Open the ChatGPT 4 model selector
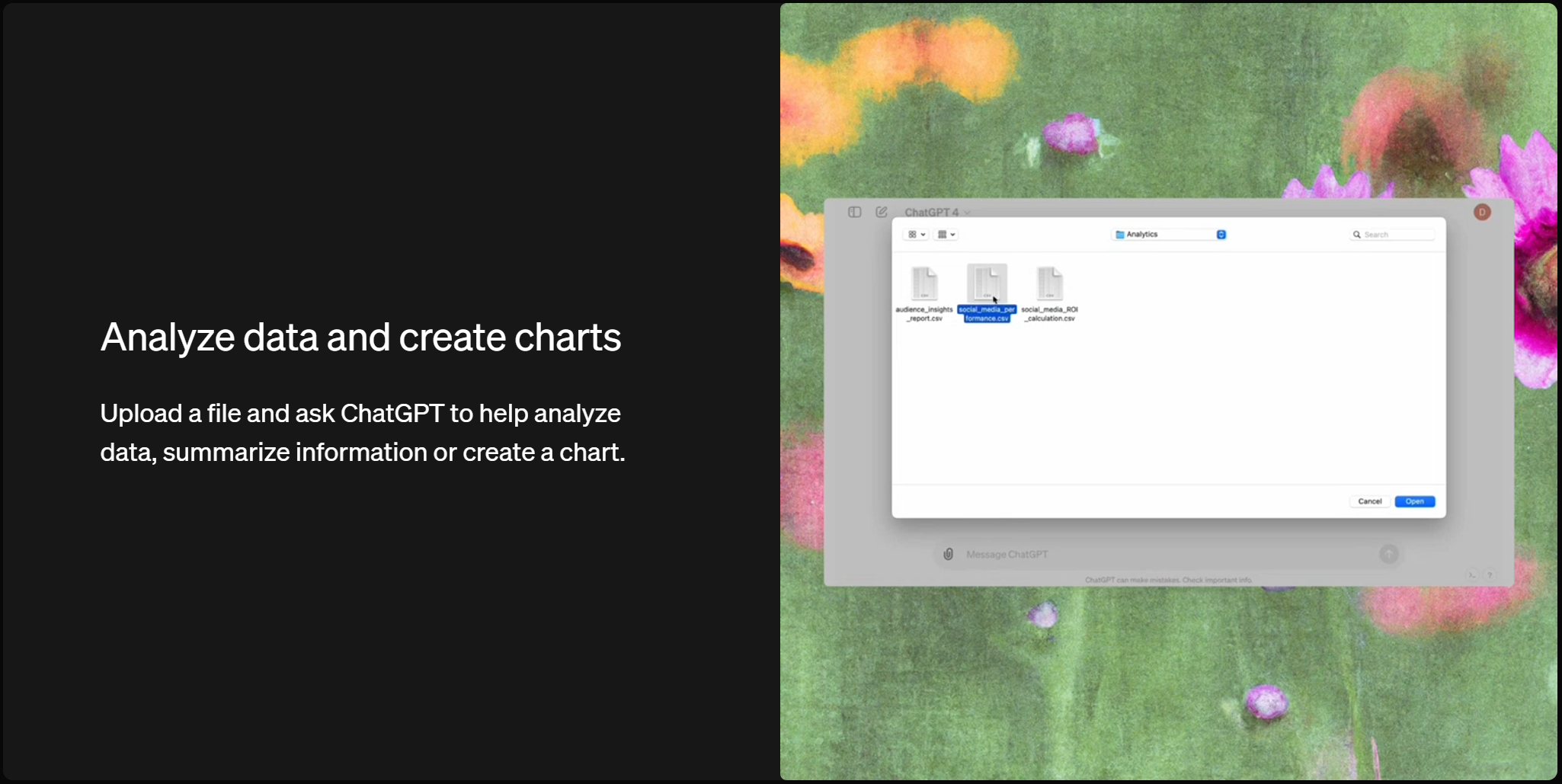Viewport: 1562px width, 784px height. (936, 213)
